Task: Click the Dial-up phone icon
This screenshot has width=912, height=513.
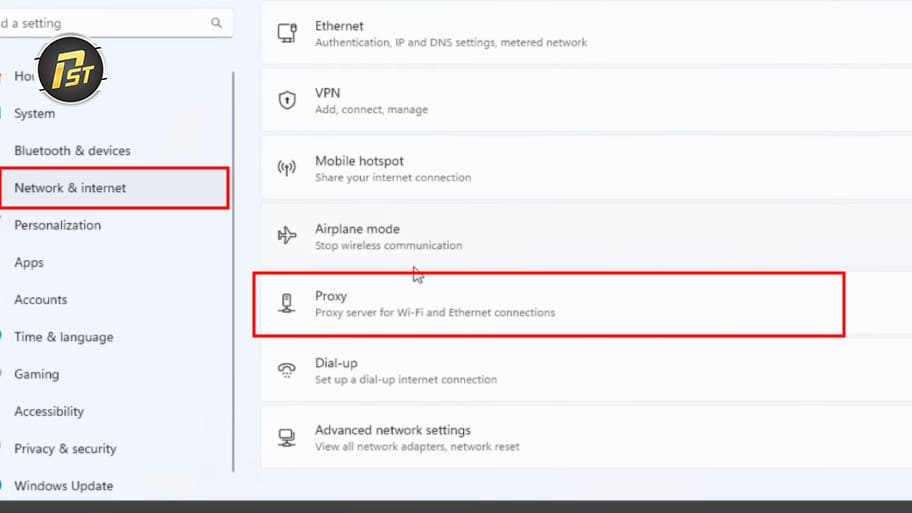Action: [287, 370]
